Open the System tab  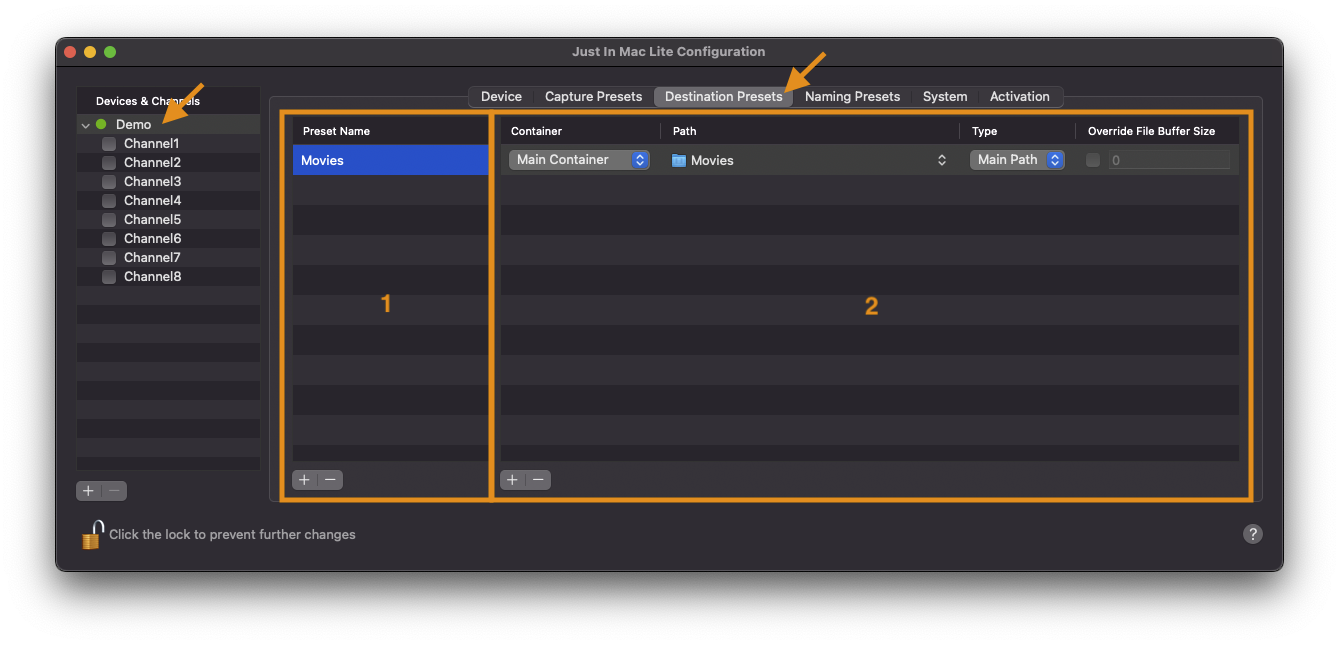click(945, 97)
